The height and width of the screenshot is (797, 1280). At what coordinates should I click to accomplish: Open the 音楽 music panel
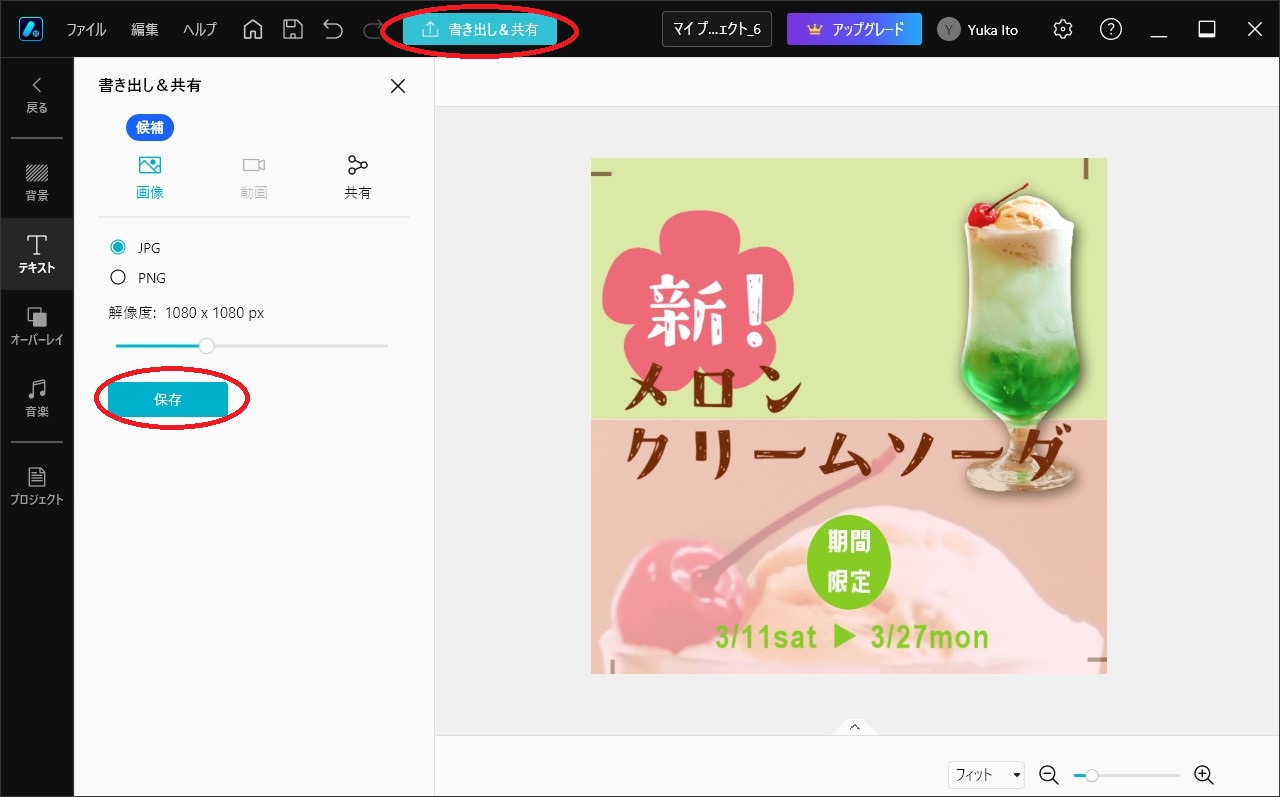(37, 398)
